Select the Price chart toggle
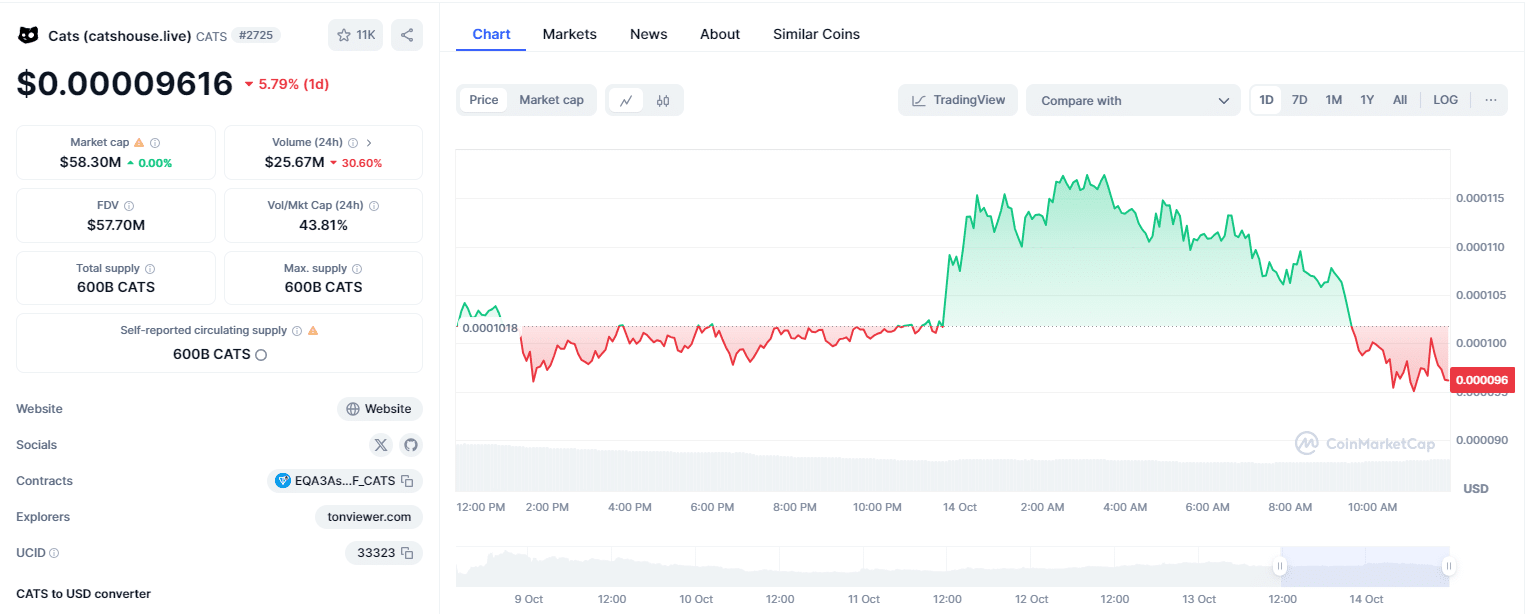 pos(484,100)
